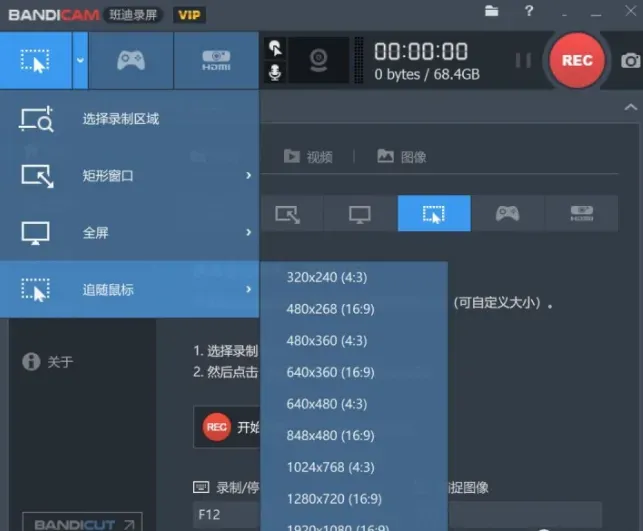Open 全屏 menu entry
This screenshot has height=531, width=643.
click(x=130, y=232)
